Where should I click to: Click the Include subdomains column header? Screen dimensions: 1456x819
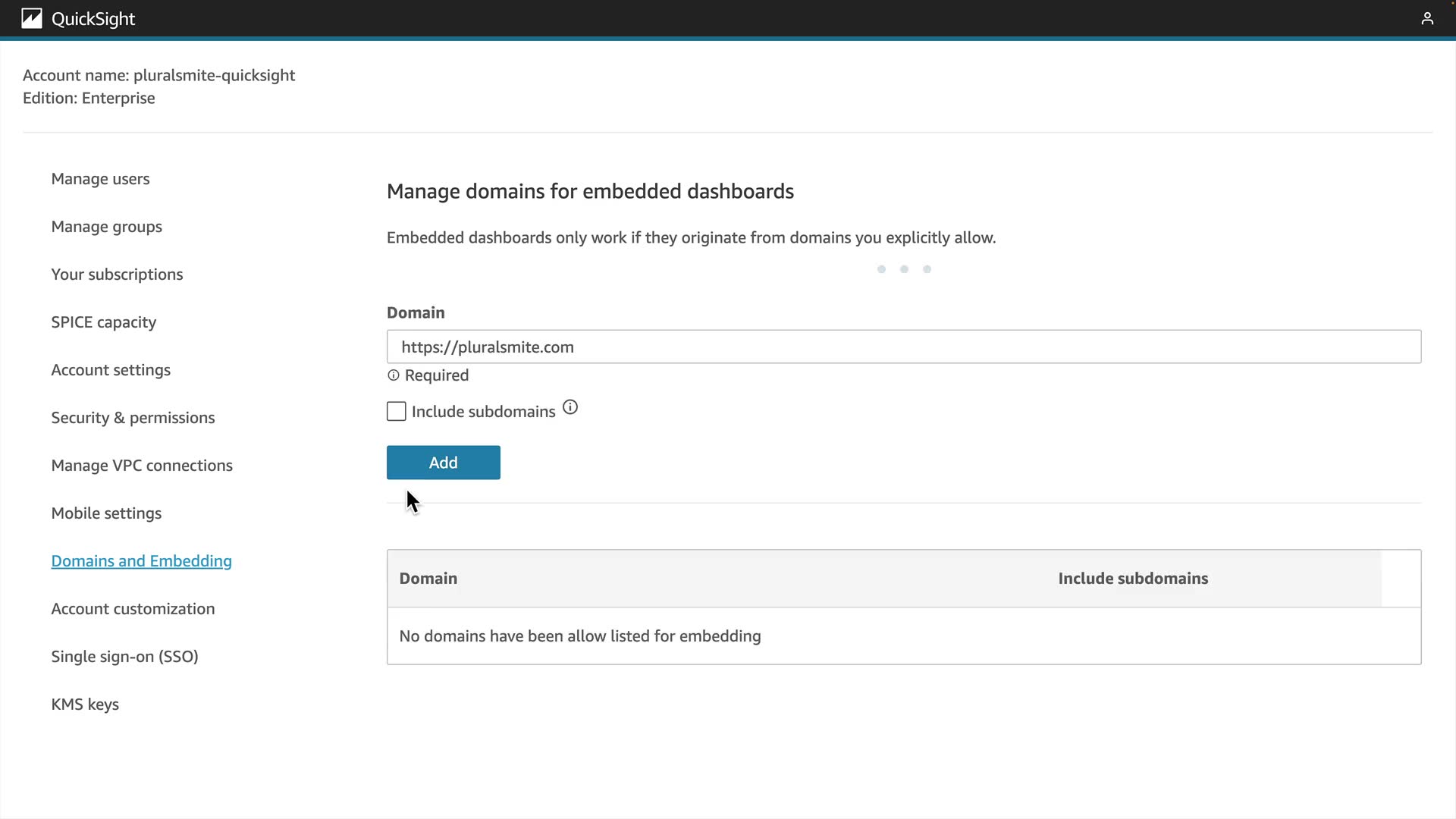pos(1132,579)
